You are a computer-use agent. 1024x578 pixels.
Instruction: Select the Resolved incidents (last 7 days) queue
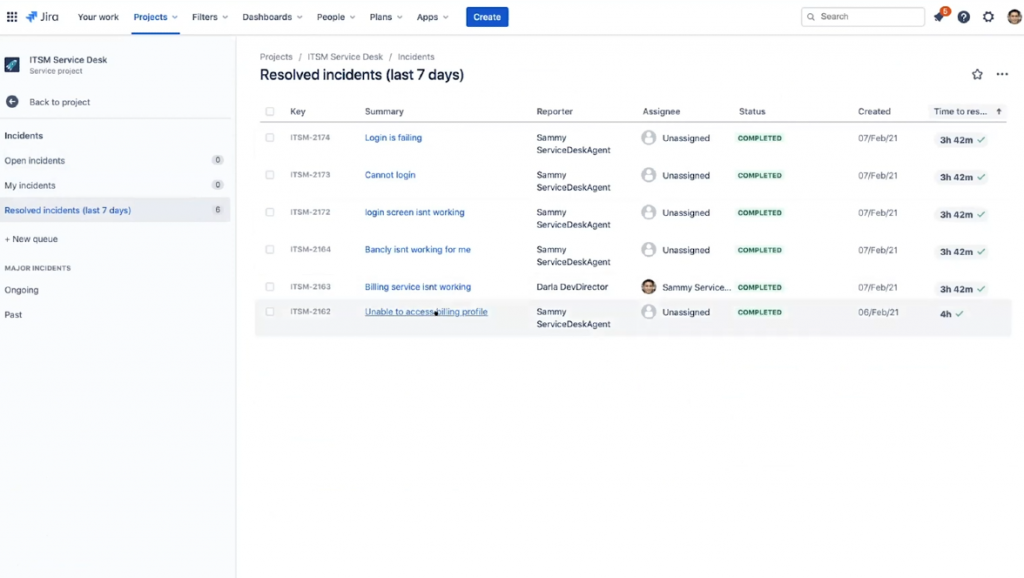(x=114, y=210)
